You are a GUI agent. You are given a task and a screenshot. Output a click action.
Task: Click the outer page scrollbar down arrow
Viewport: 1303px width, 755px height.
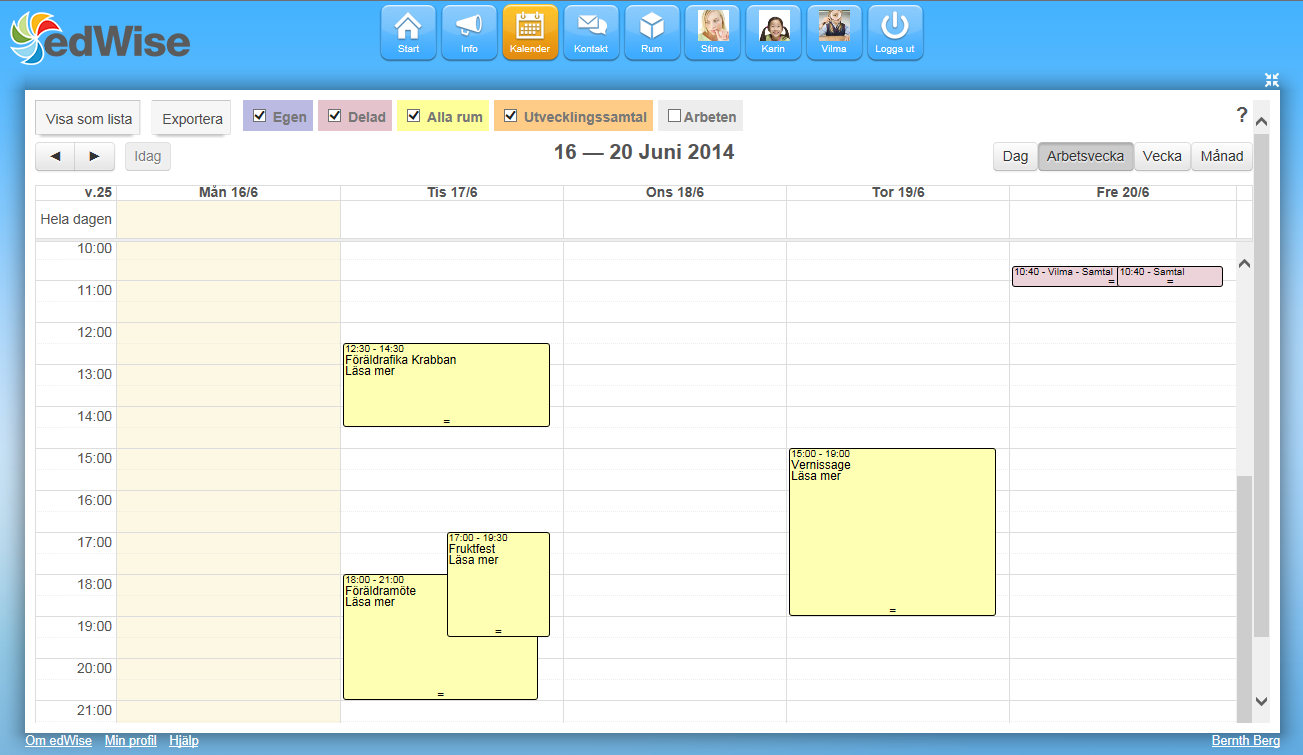pos(1261,701)
